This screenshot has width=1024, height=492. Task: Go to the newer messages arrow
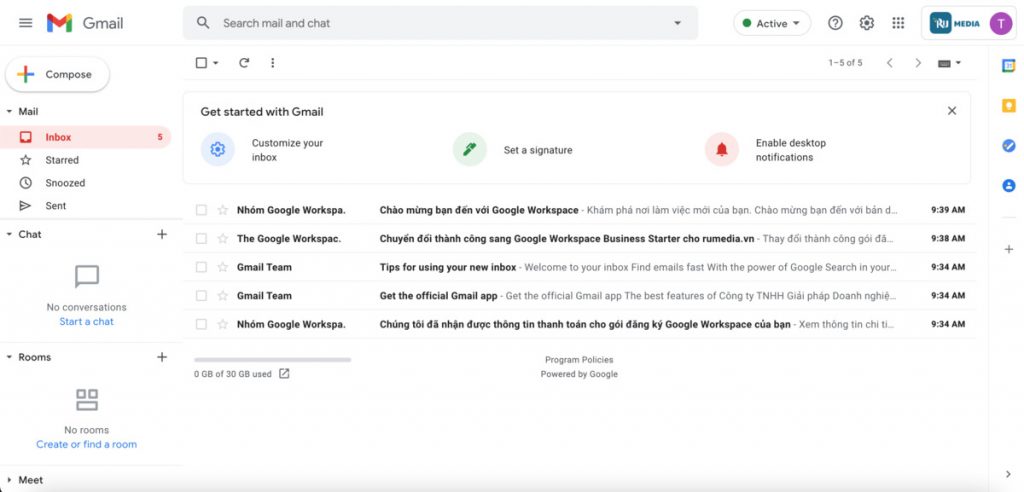(x=889, y=63)
